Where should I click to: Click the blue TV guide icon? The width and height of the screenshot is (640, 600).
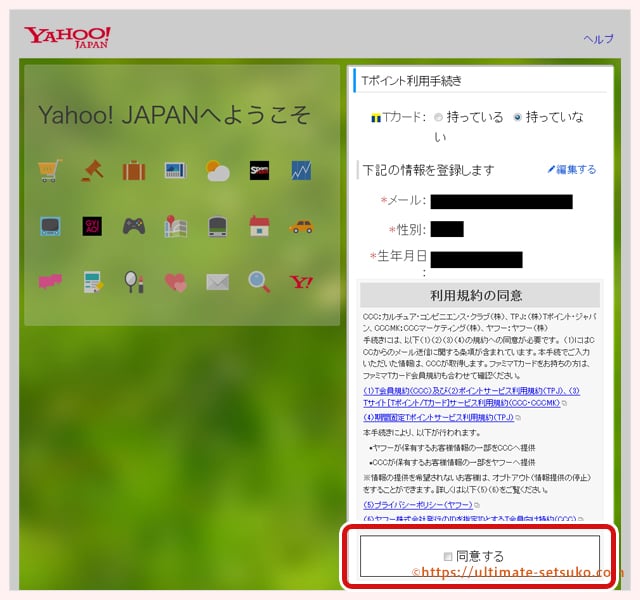click(x=51, y=227)
